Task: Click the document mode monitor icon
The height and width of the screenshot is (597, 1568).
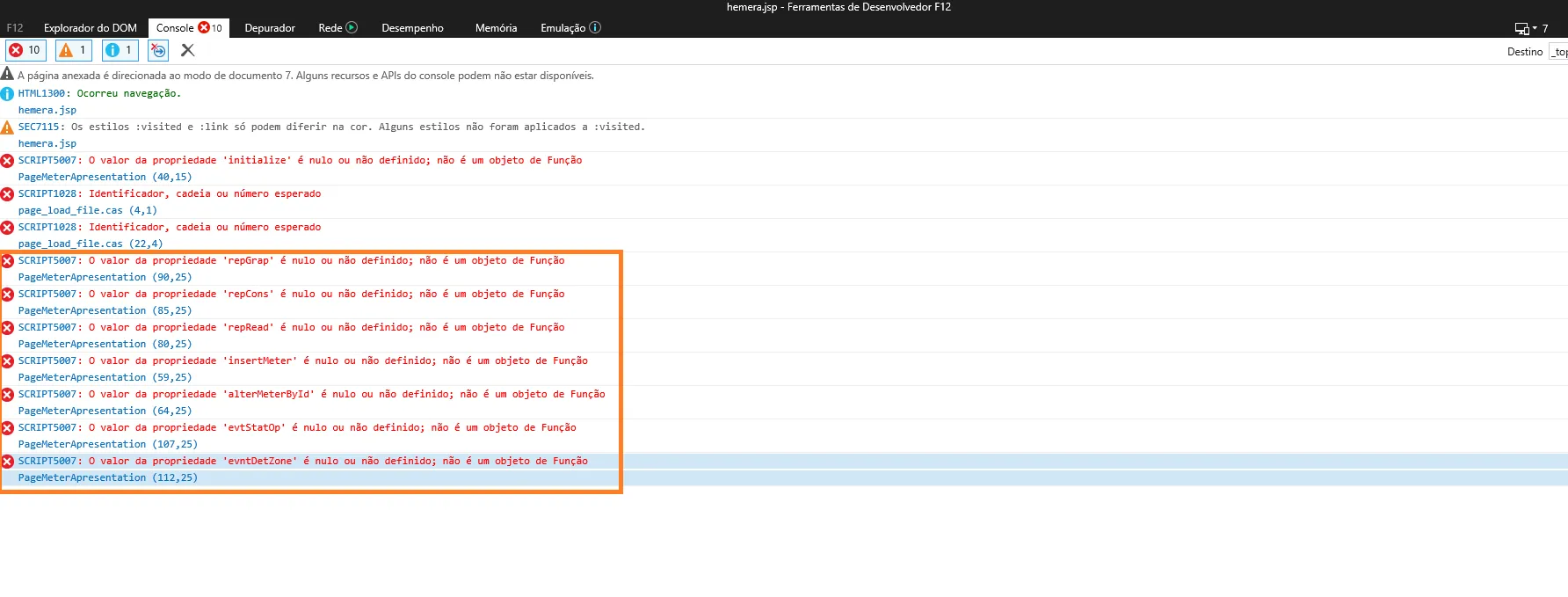Action: pos(1521,28)
